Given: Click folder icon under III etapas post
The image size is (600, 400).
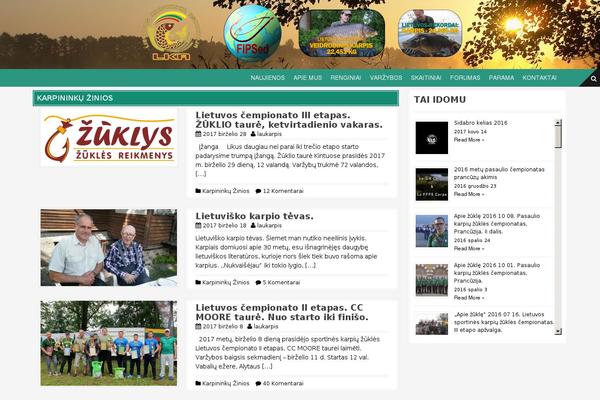Looking at the screenshot, I should pyautogui.click(x=198, y=191).
